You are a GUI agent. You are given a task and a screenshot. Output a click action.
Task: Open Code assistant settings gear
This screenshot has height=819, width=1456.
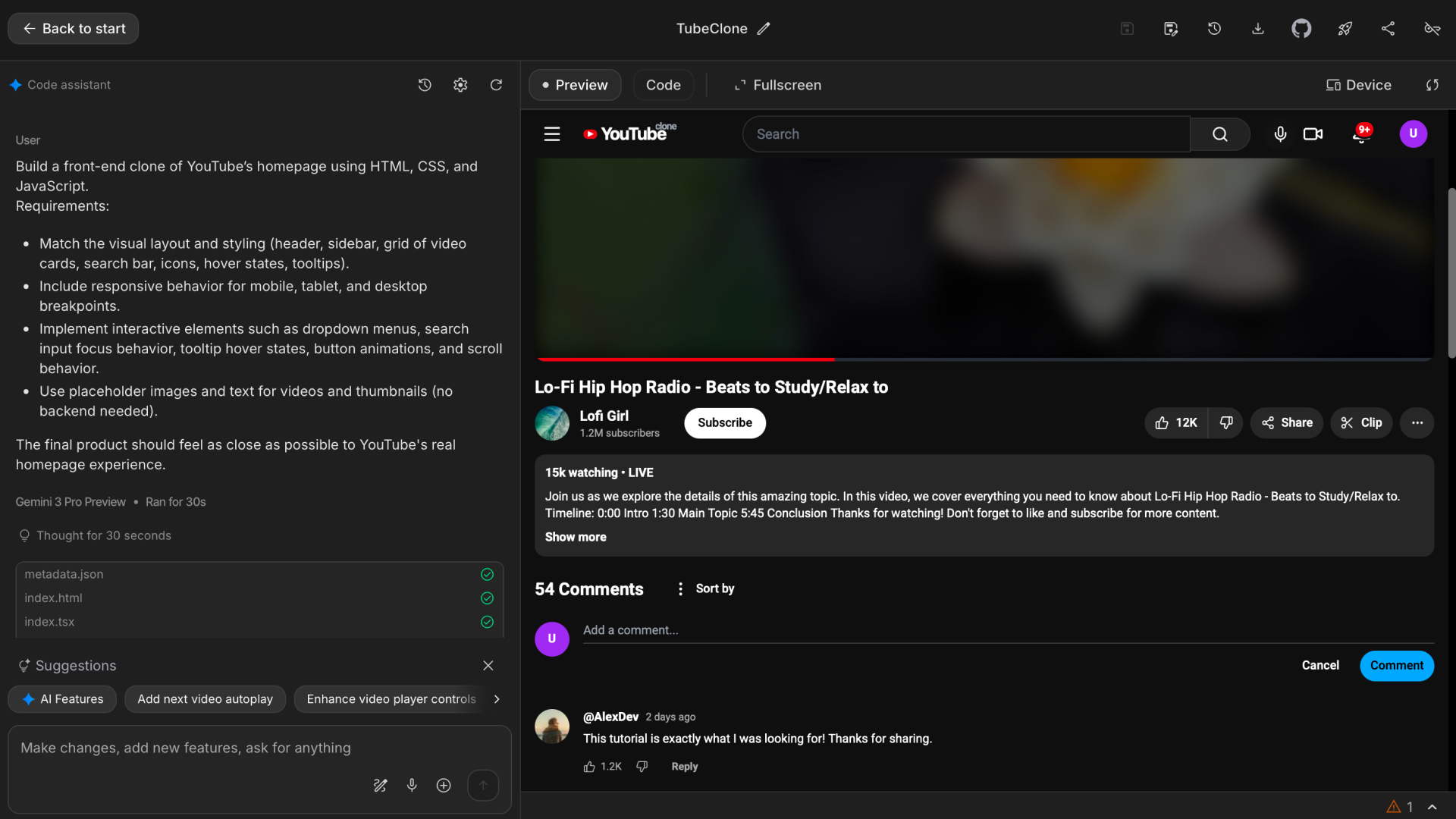click(x=460, y=85)
